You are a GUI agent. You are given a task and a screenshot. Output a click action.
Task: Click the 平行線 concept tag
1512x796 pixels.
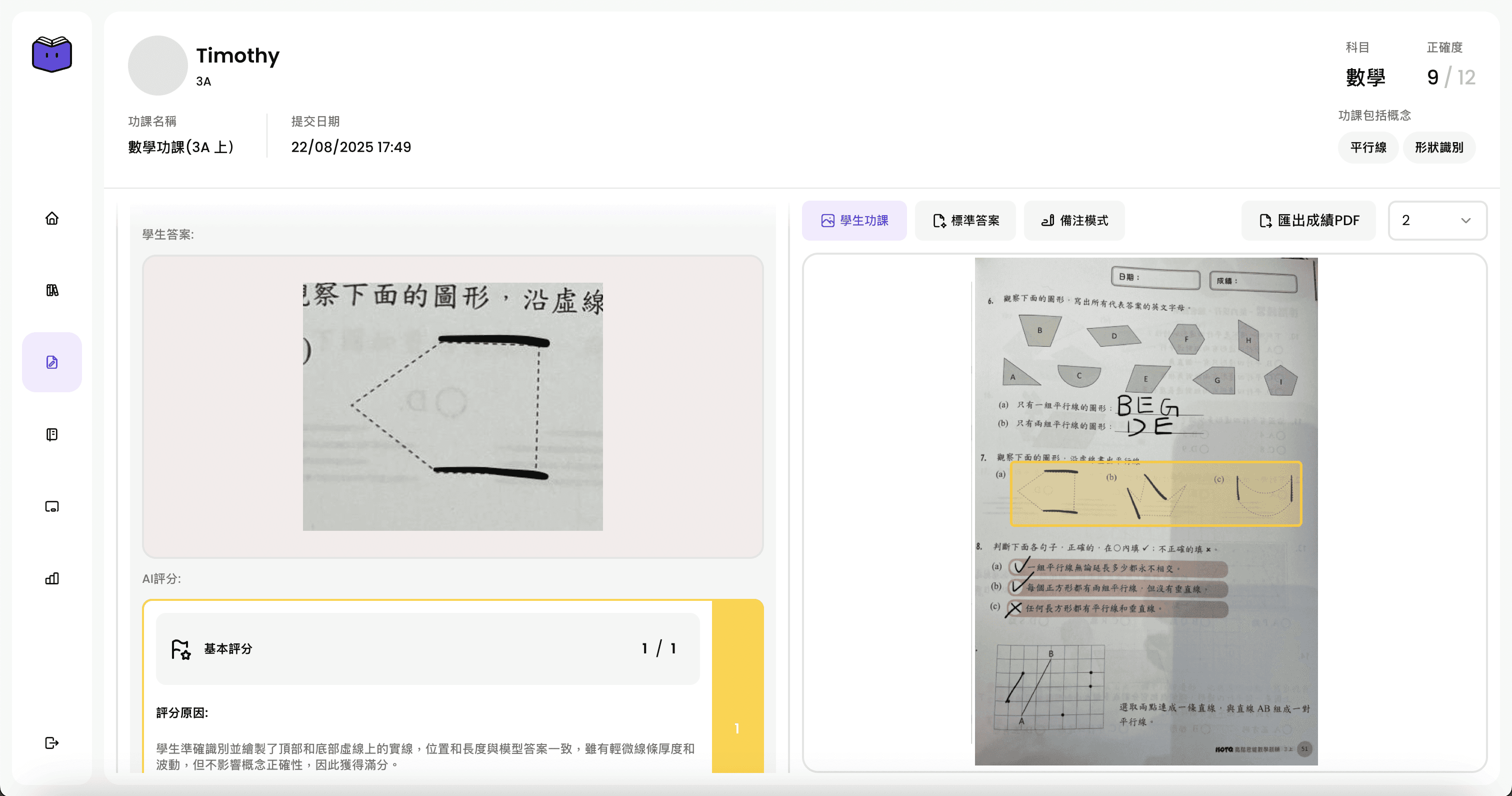(1367, 148)
